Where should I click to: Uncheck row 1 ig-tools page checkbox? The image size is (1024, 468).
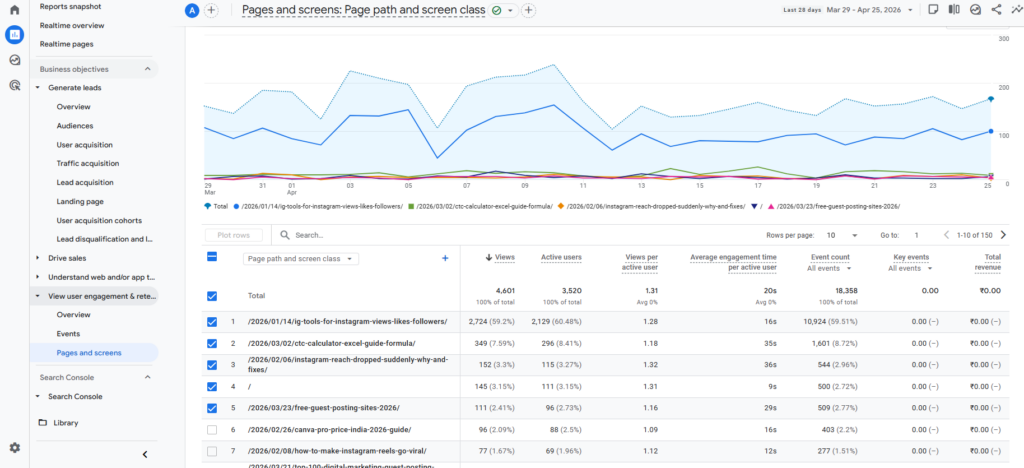coord(213,321)
